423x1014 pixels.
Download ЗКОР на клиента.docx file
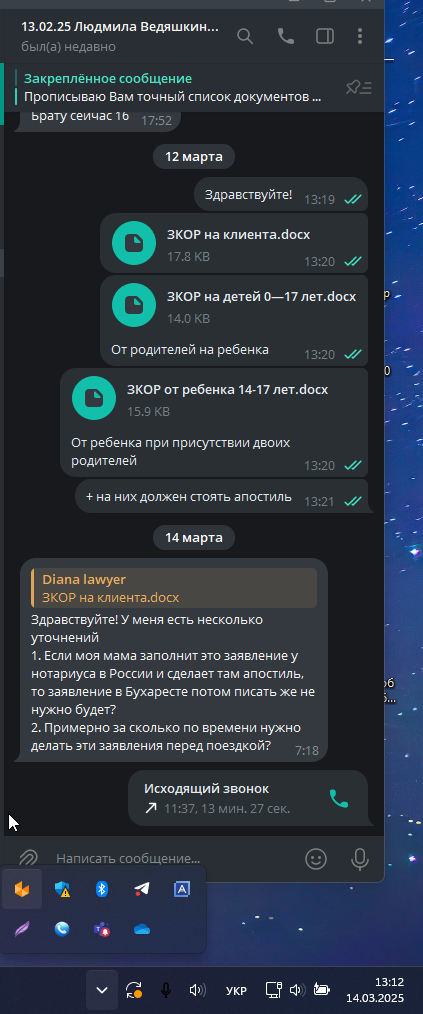point(134,243)
